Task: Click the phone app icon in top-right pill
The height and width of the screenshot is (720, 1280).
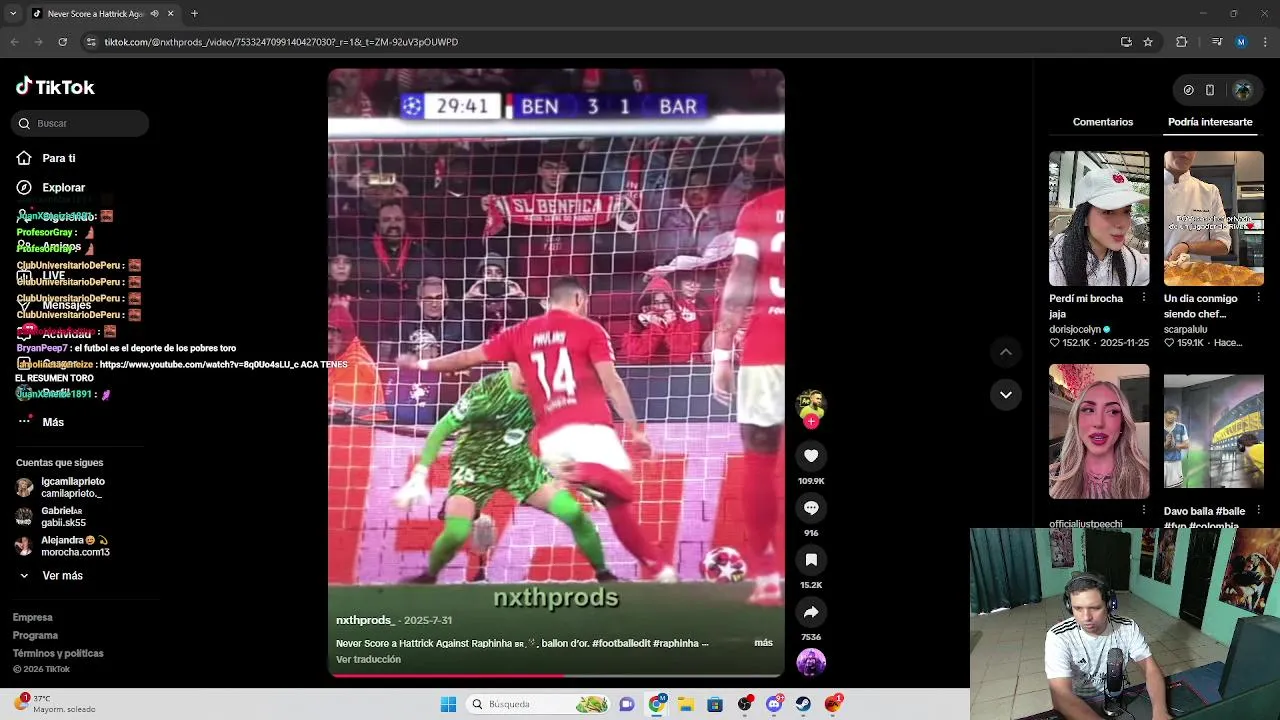Action: pos(1210,90)
